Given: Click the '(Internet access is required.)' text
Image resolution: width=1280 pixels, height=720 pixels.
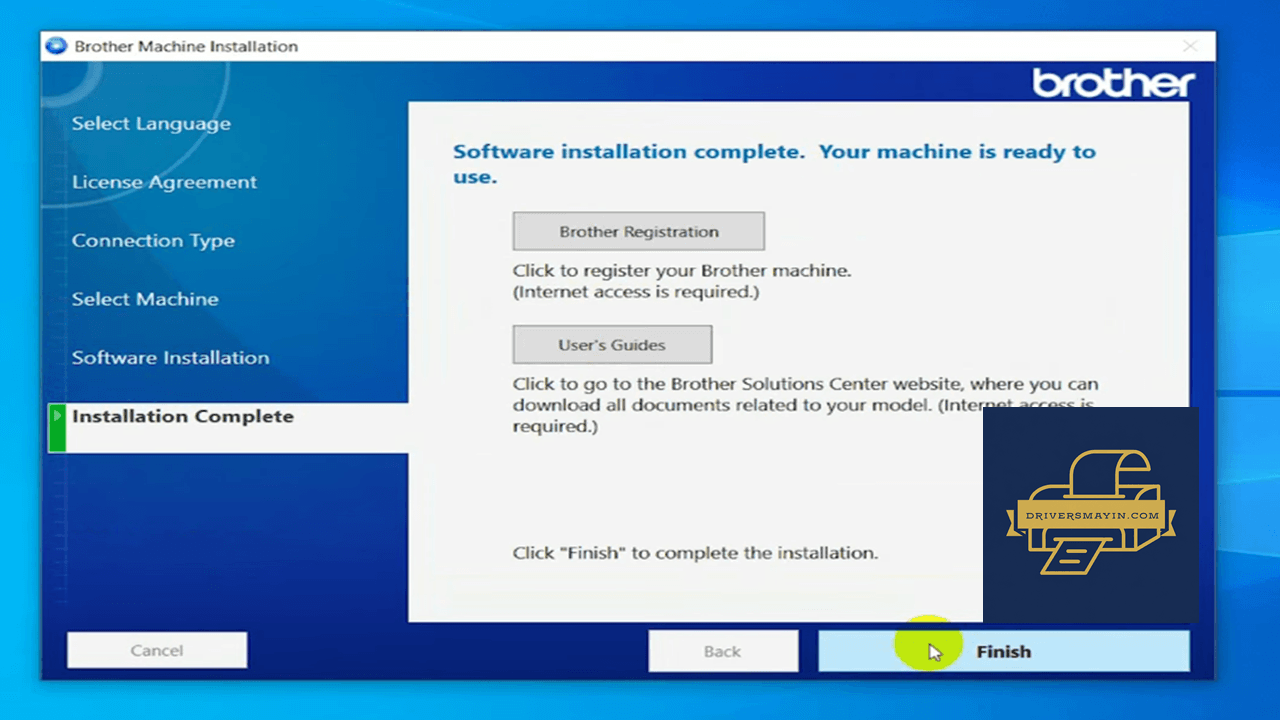Looking at the screenshot, I should click(636, 292).
